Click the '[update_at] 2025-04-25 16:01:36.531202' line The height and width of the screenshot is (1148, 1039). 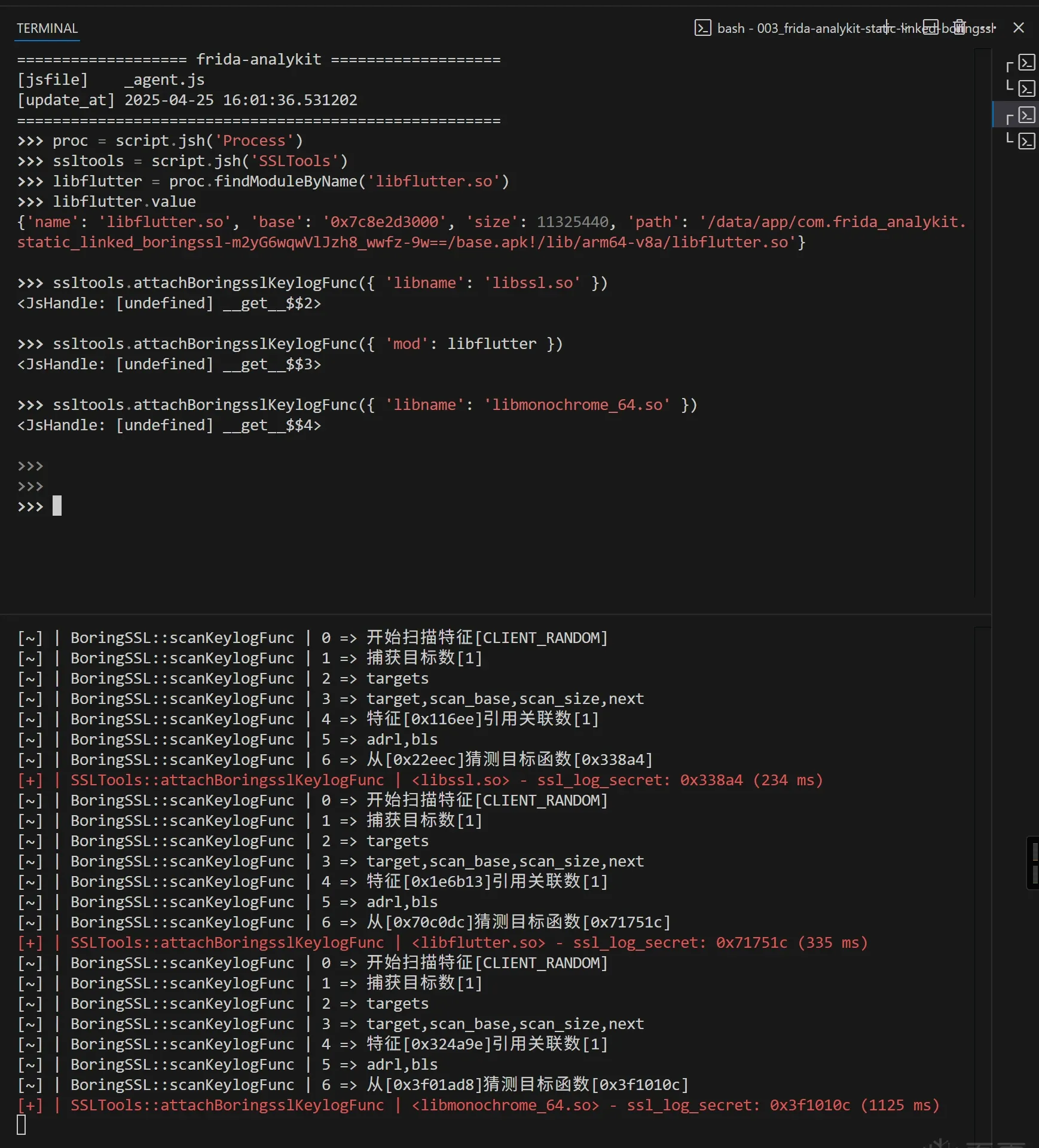[187, 100]
